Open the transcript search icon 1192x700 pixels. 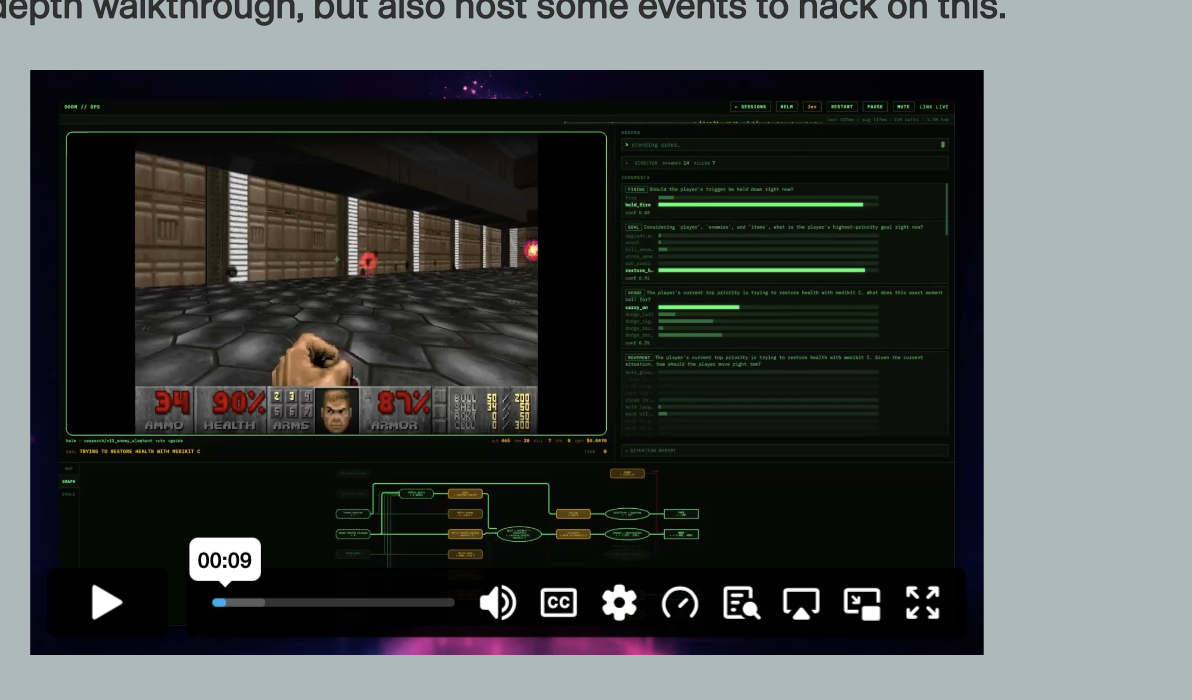point(740,603)
